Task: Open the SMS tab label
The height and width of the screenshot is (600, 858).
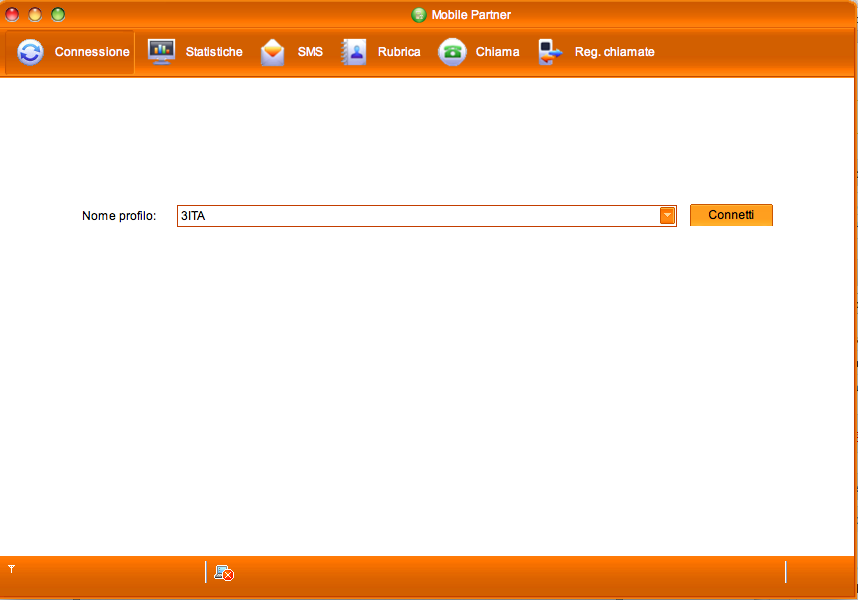Action: [310, 52]
